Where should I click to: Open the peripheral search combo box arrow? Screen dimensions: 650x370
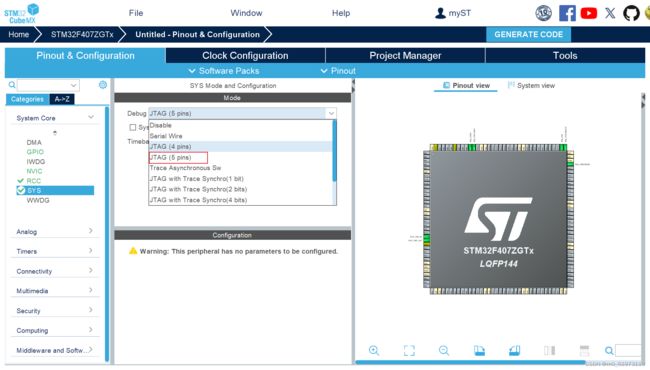coord(73,85)
